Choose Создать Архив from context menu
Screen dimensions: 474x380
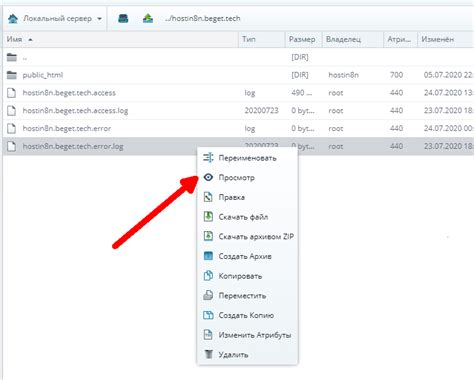(x=247, y=256)
